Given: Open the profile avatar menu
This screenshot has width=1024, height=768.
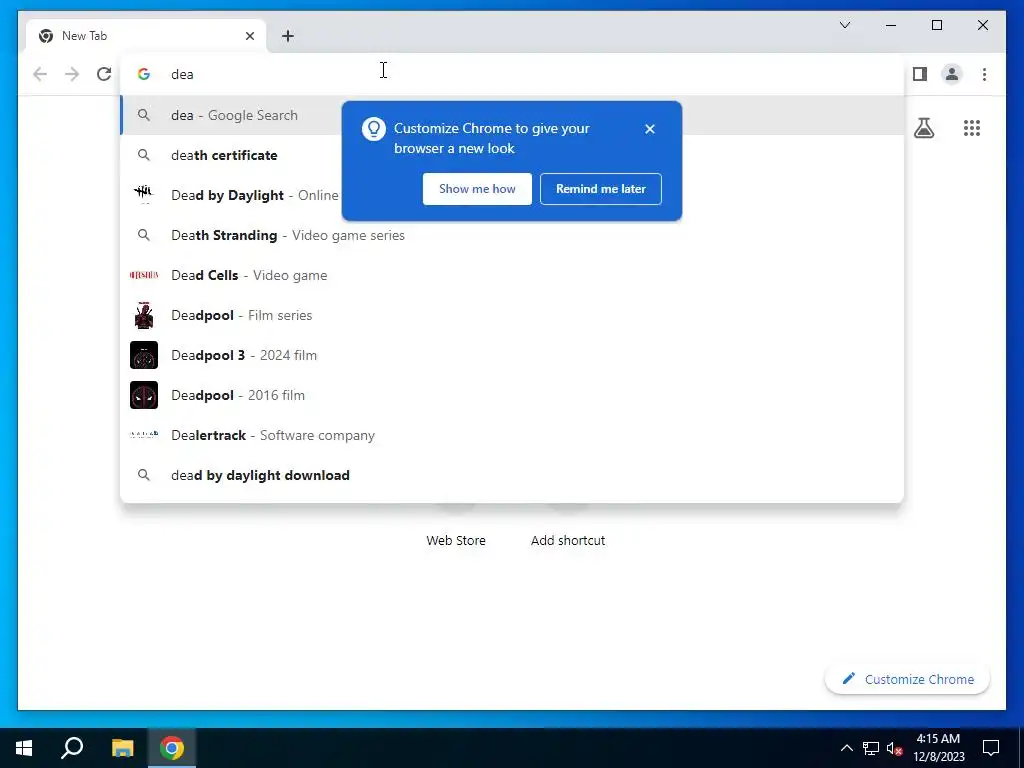Looking at the screenshot, I should (x=952, y=74).
